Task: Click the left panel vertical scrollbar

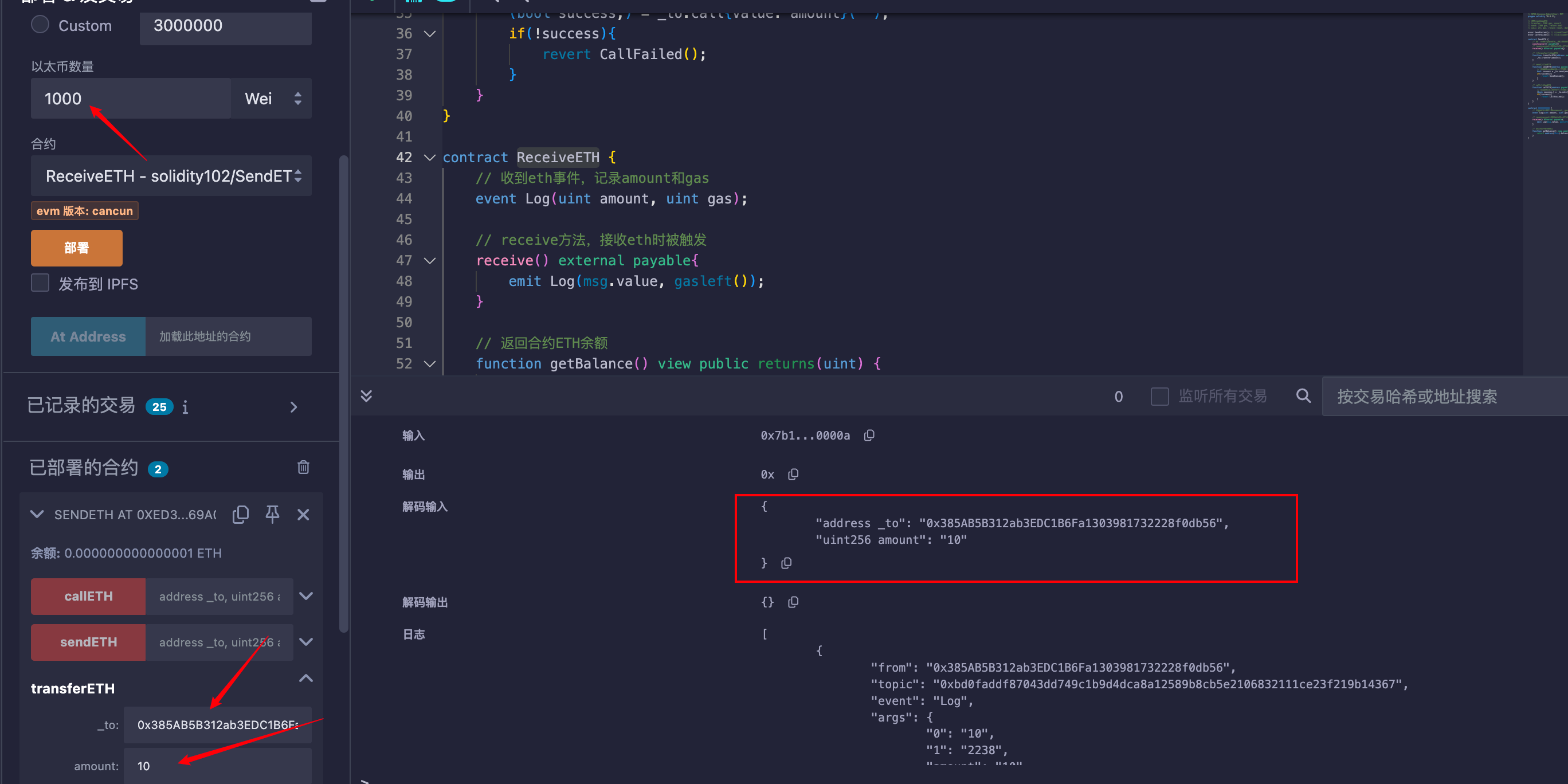Action: tap(343, 394)
